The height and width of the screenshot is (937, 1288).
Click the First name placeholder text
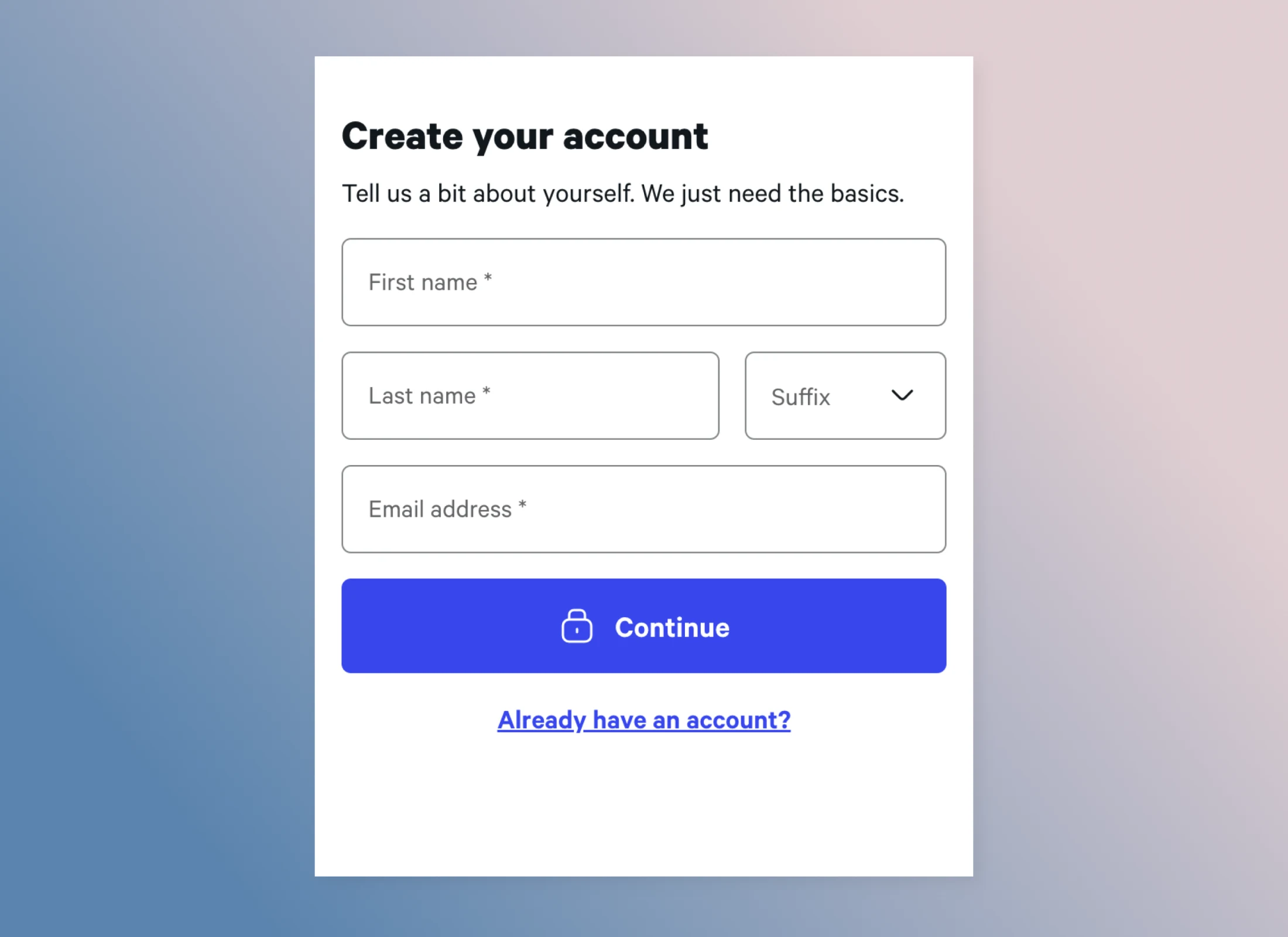click(x=423, y=282)
